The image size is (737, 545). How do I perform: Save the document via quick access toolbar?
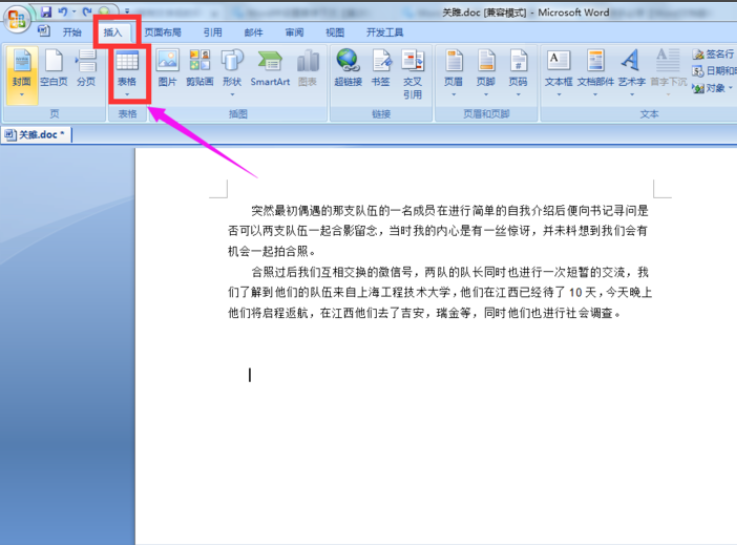[x=46, y=11]
